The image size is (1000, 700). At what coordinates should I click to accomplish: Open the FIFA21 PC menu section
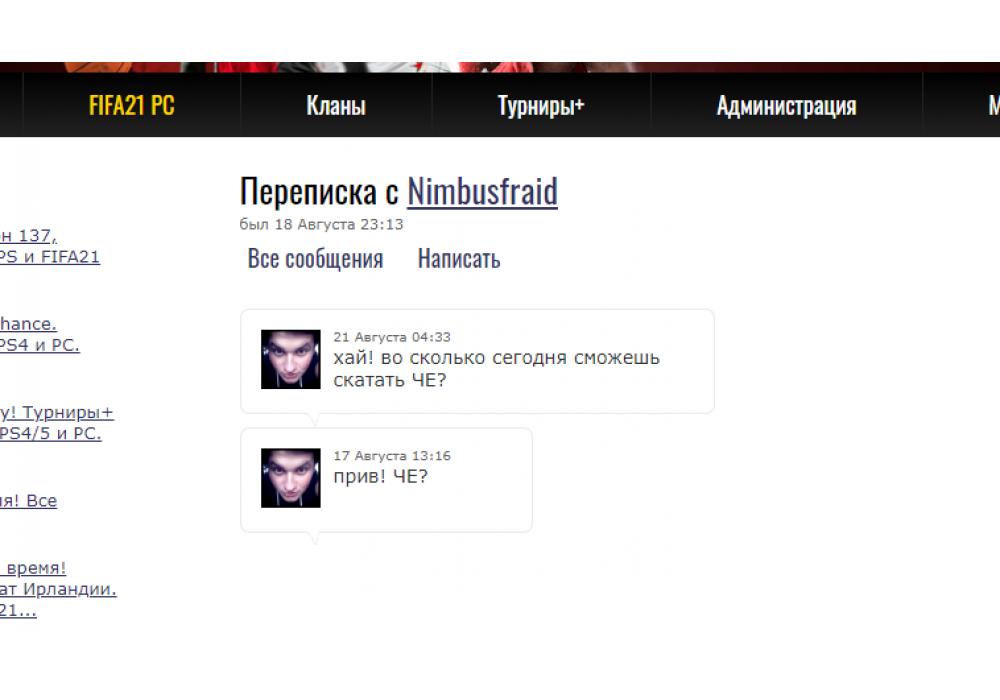[131, 105]
